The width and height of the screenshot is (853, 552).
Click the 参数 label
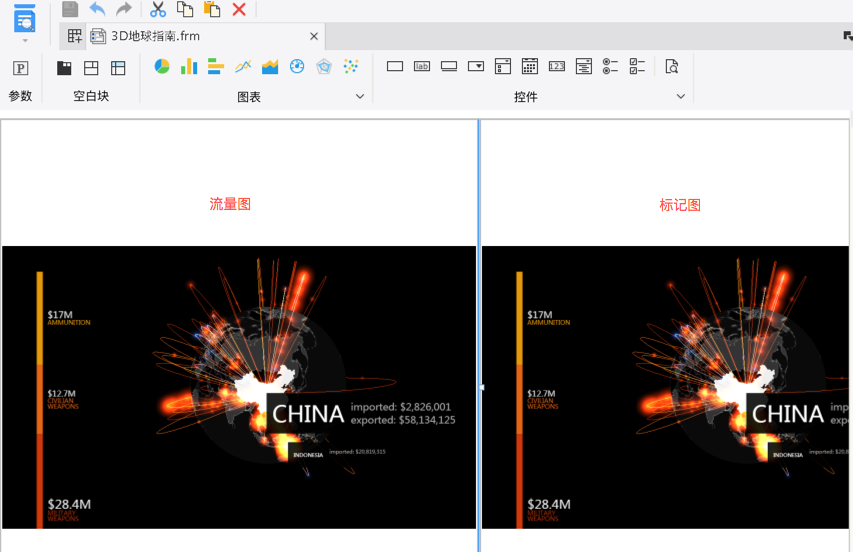pyautogui.click(x=20, y=96)
